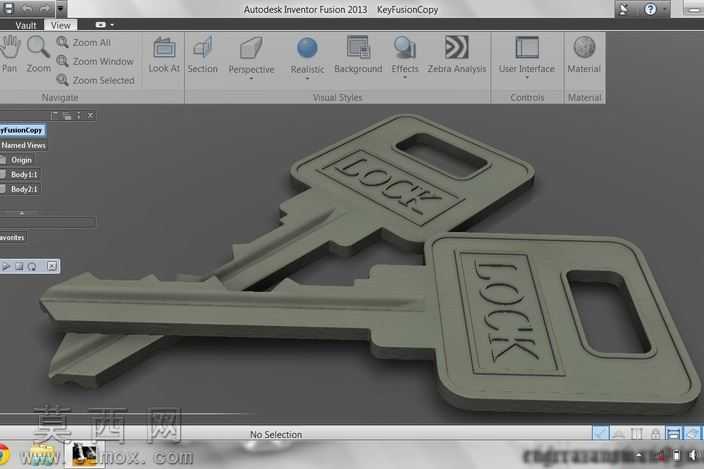Screen dimensions: 704x469
Task: Select the Named Views node
Action: point(23,145)
